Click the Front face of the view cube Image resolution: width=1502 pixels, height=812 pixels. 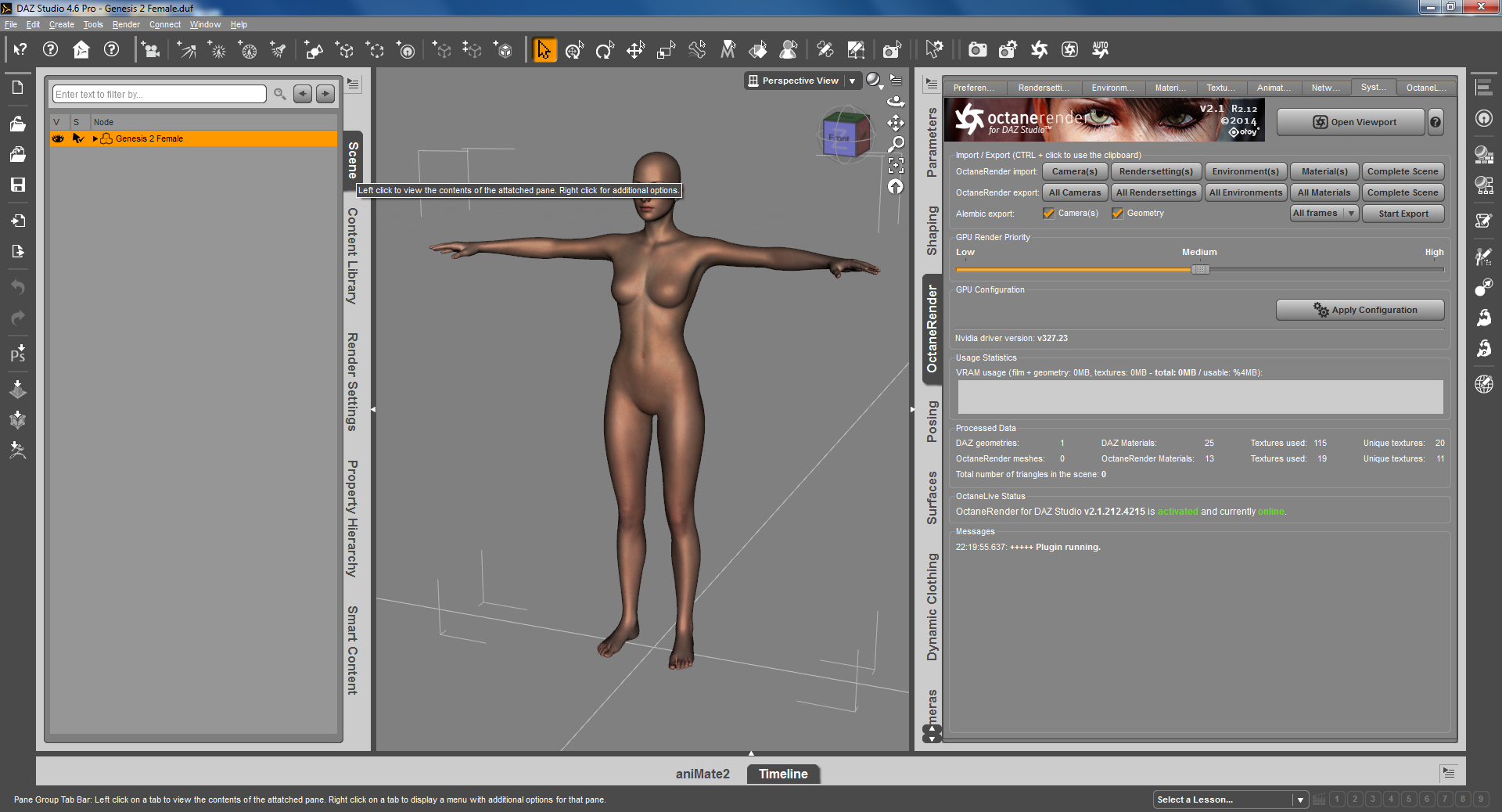click(x=839, y=138)
